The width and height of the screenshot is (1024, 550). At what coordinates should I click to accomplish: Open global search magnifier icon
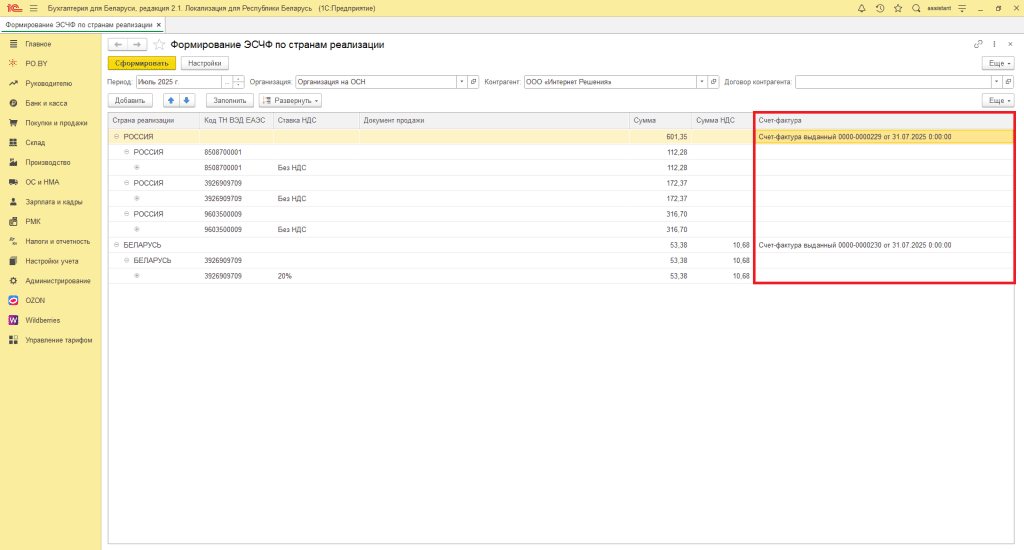coord(916,8)
